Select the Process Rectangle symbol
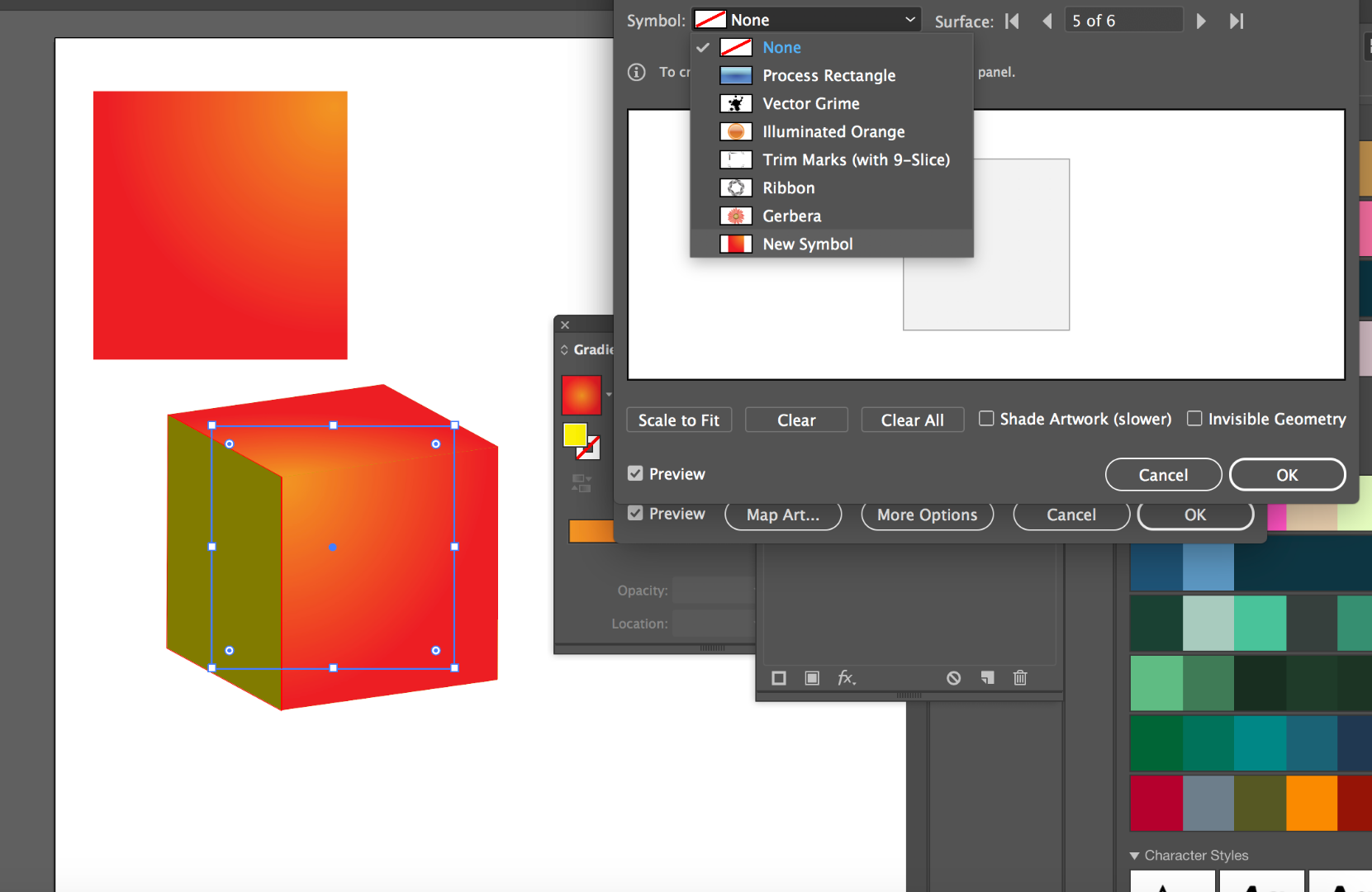 pos(832,76)
